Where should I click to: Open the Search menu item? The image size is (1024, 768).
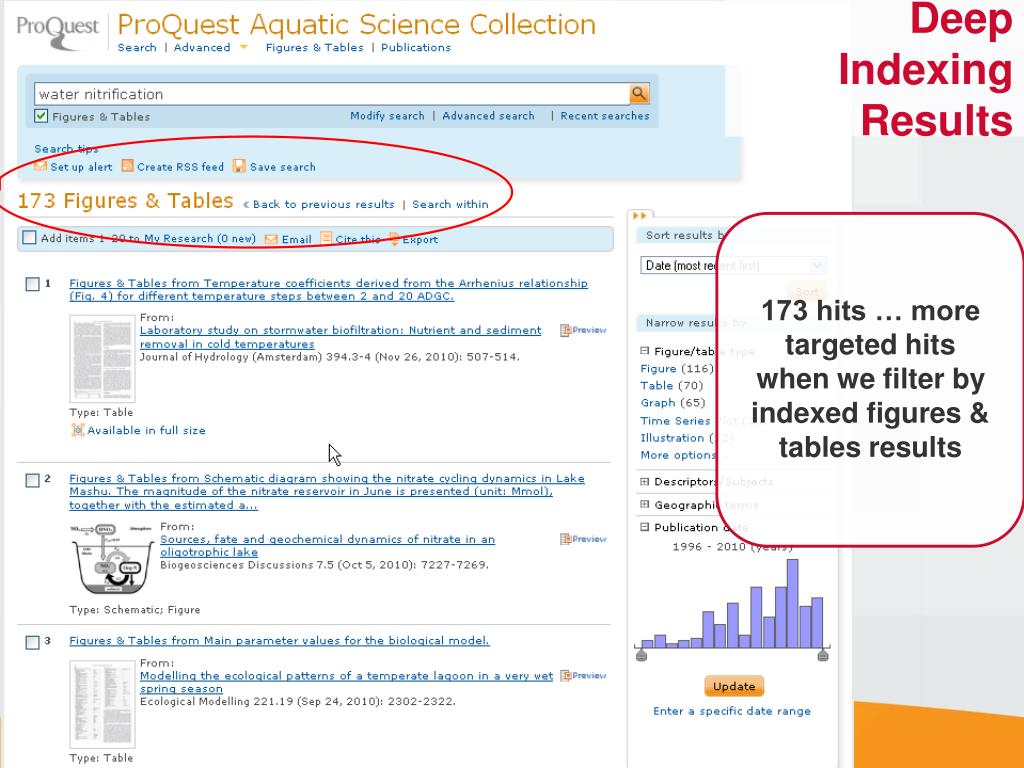point(137,47)
